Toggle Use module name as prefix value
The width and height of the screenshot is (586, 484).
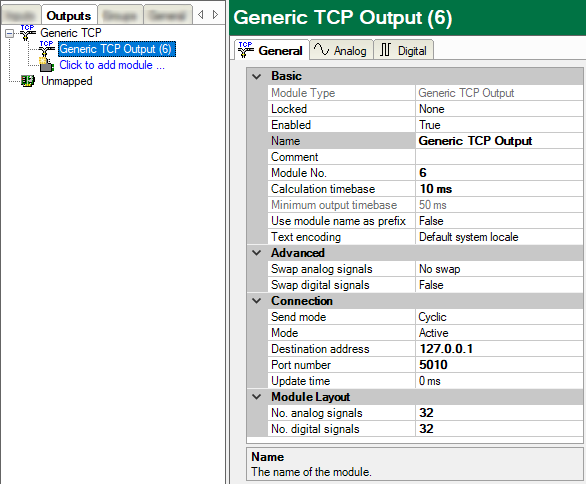click(499, 221)
